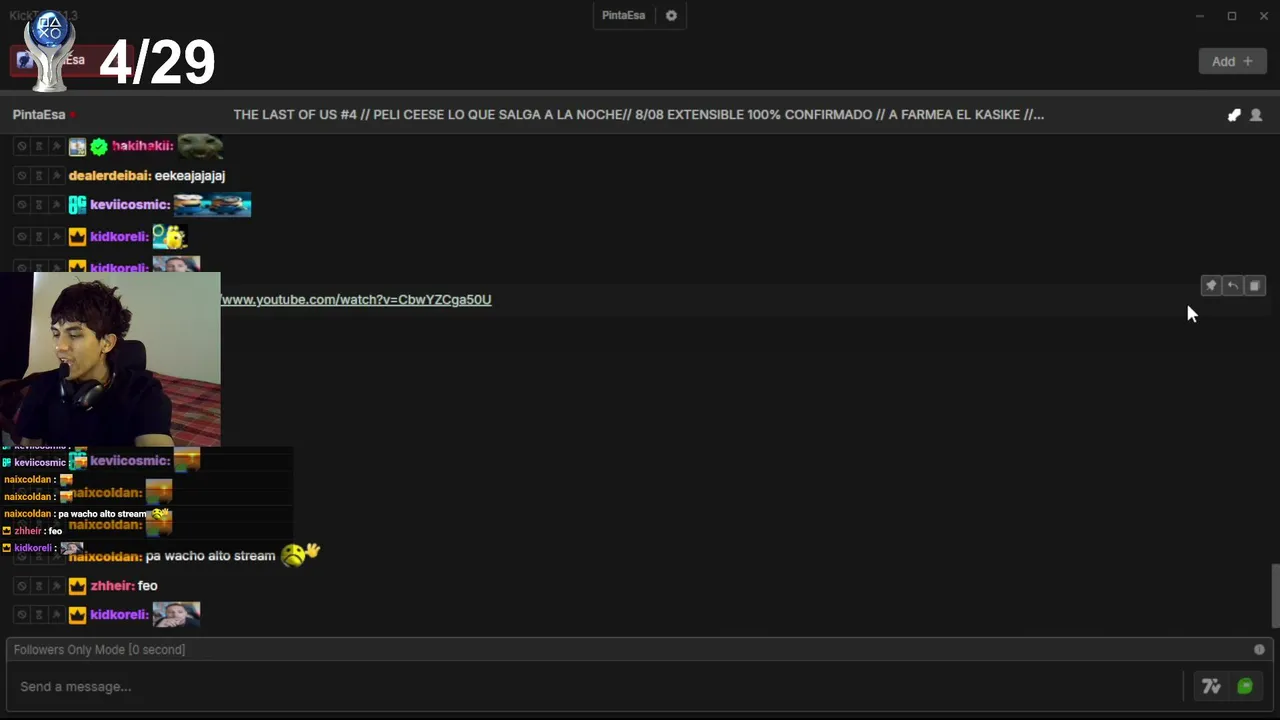1280x720 pixels.
Task: Click the message text 'eekeajajajaj'
Action: [190, 176]
